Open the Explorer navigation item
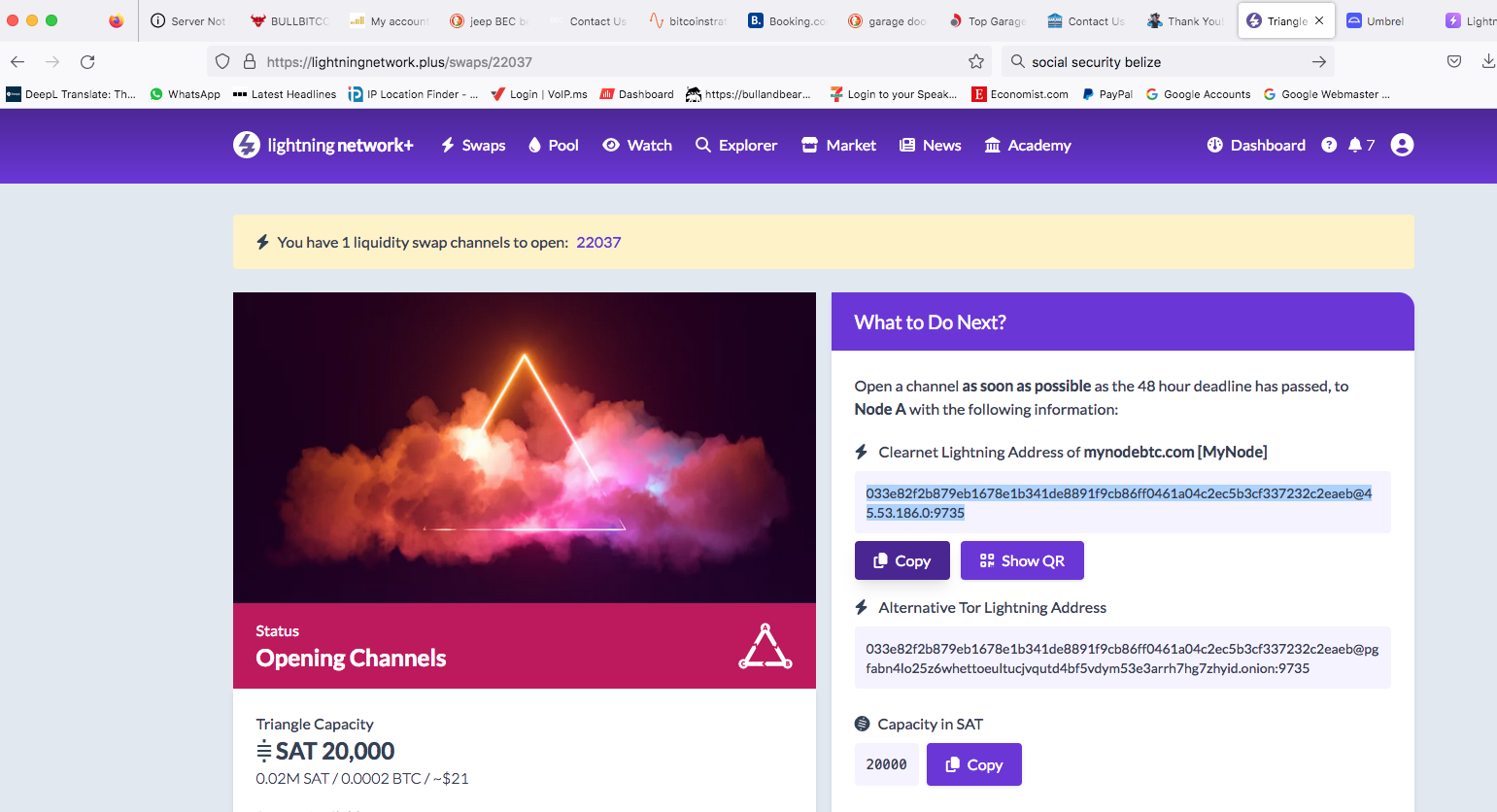Screen dimensions: 1497x812 point(736,146)
